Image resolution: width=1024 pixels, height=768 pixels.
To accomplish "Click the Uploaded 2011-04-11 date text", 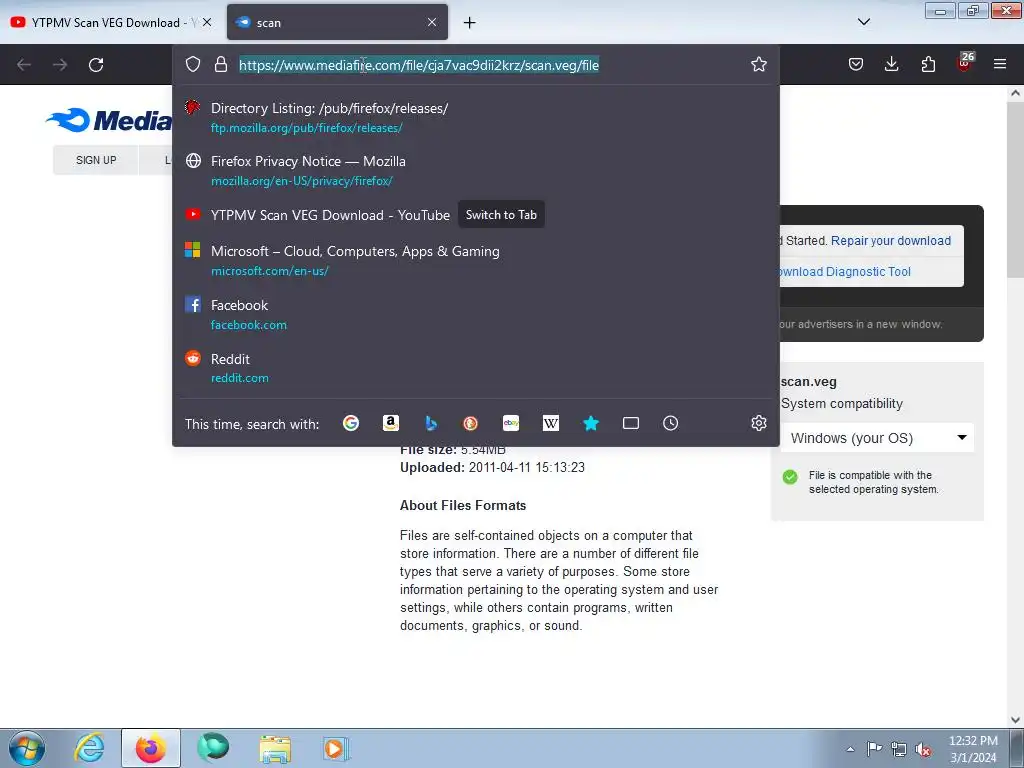I will [x=492, y=468].
